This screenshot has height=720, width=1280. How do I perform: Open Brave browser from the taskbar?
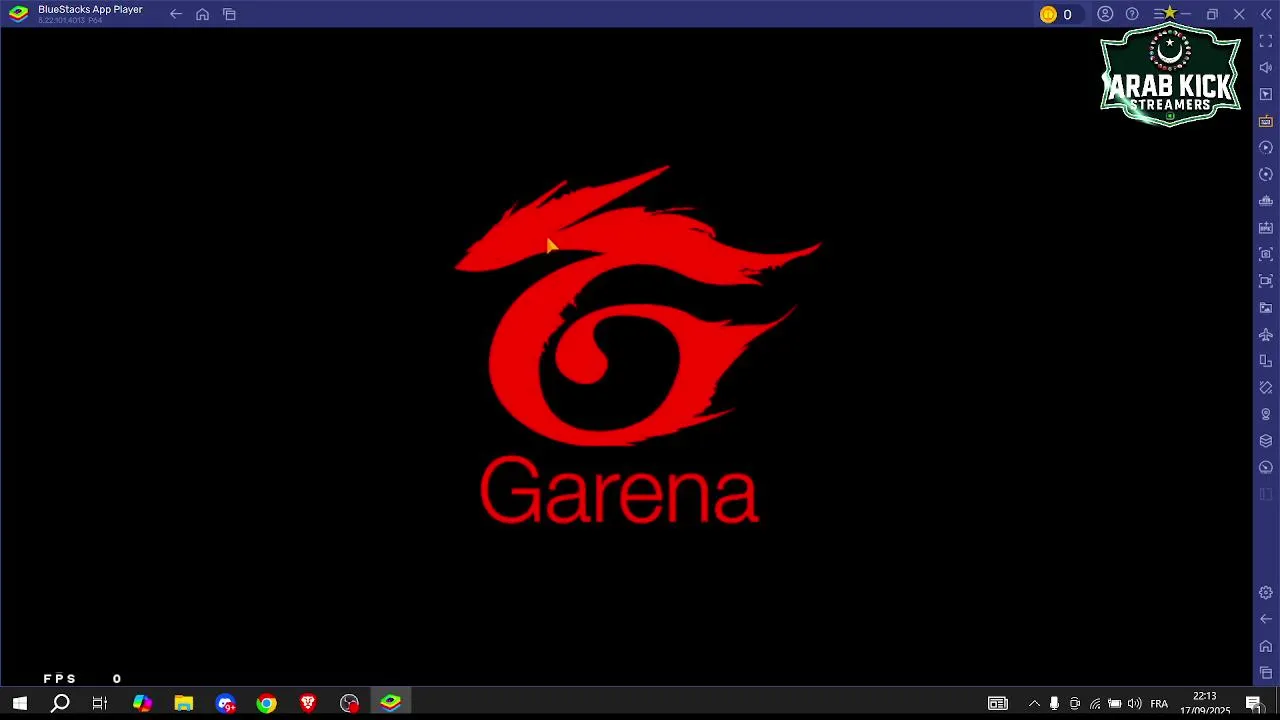coord(308,704)
